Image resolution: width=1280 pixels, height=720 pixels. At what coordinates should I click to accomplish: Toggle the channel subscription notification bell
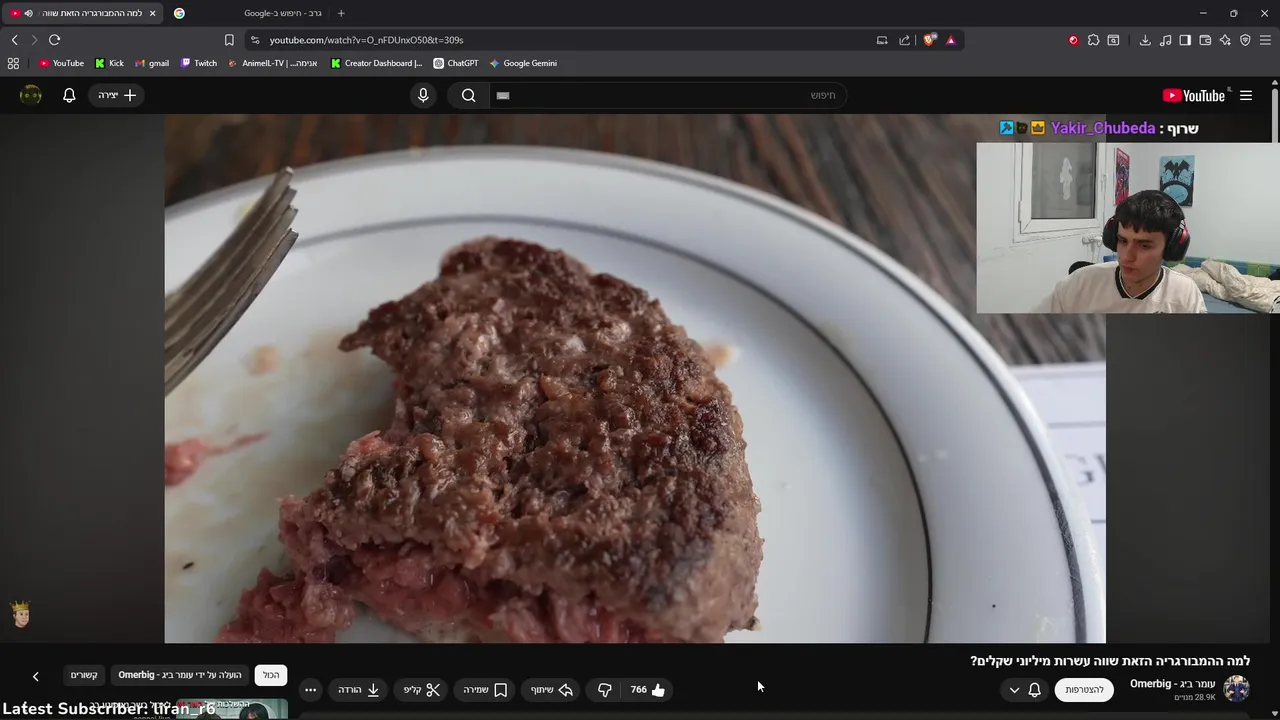click(1035, 690)
